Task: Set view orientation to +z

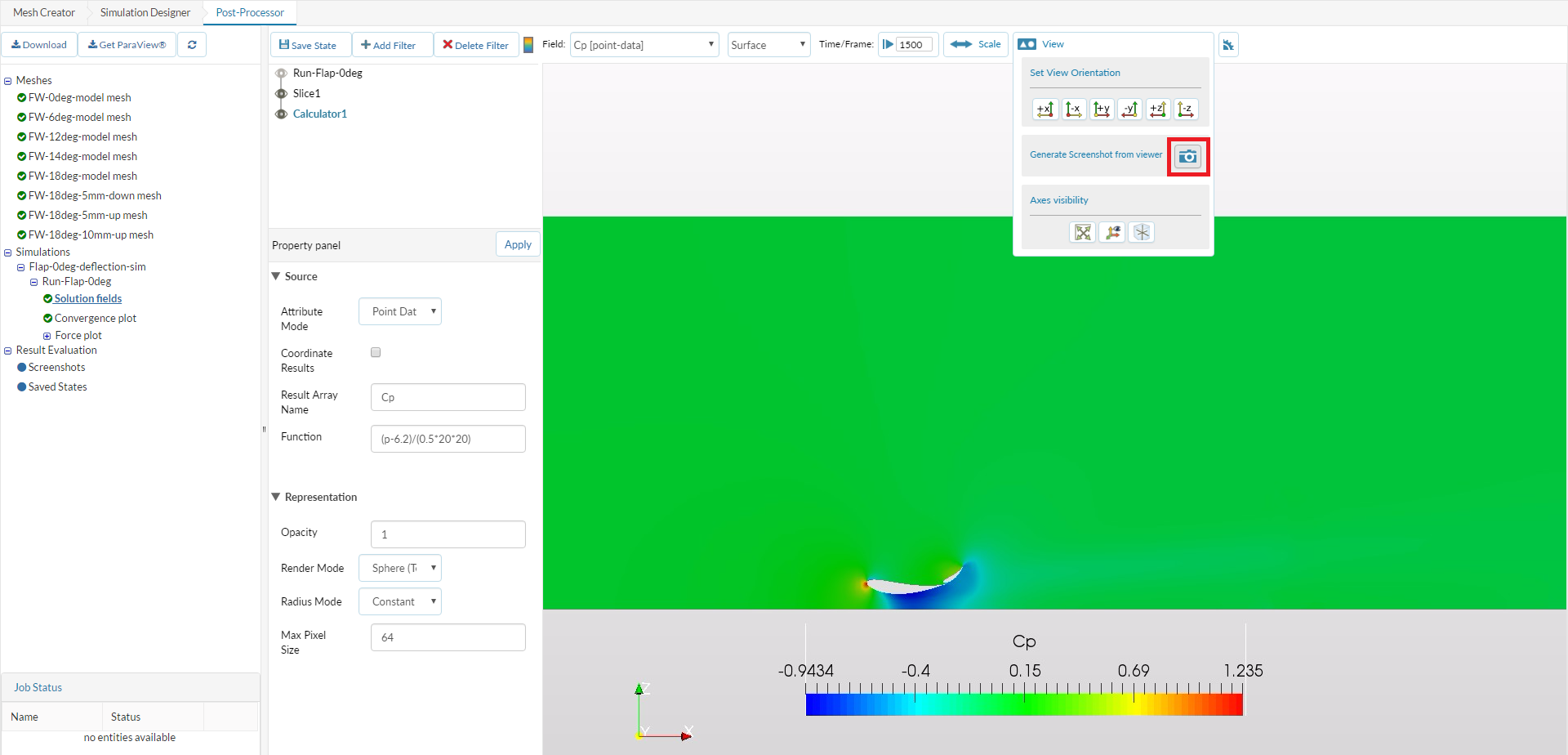Action: pyautogui.click(x=1158, y=109)
